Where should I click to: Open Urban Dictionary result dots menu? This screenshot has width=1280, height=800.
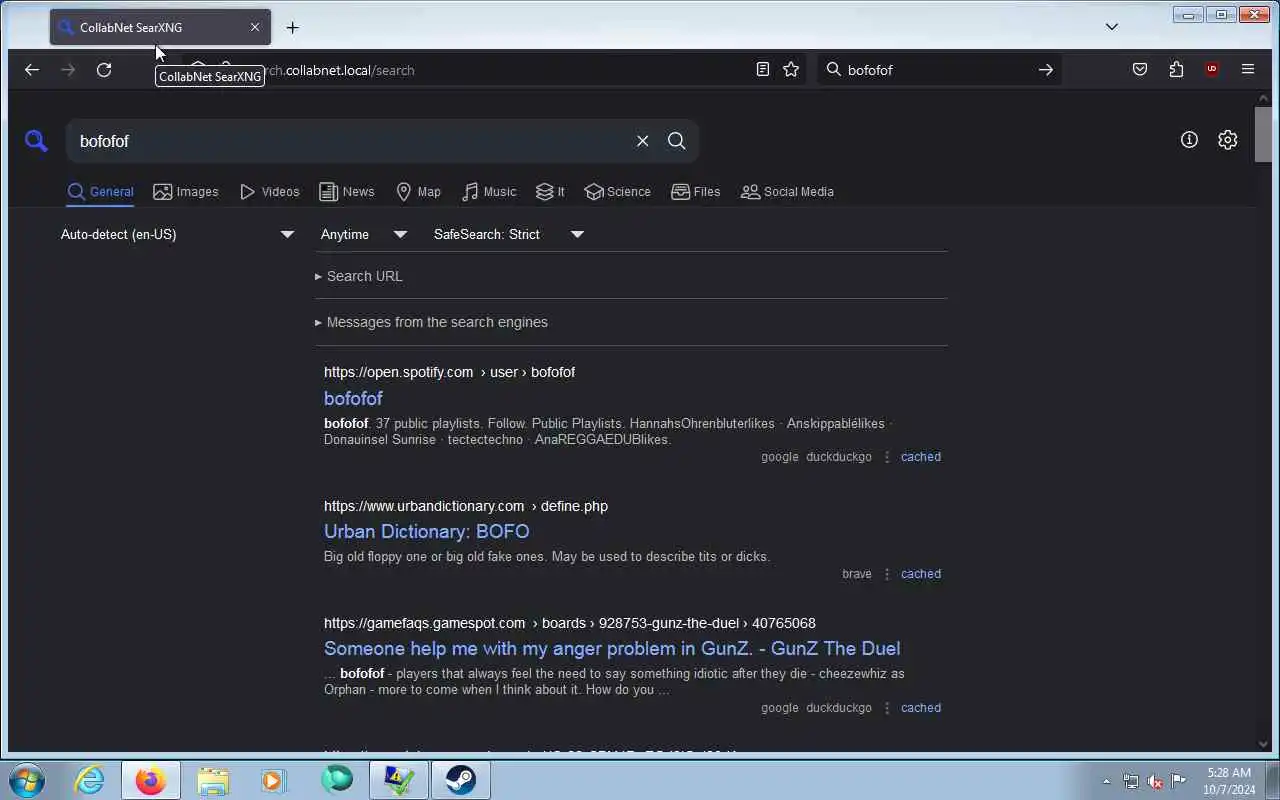tap(887, 574)
